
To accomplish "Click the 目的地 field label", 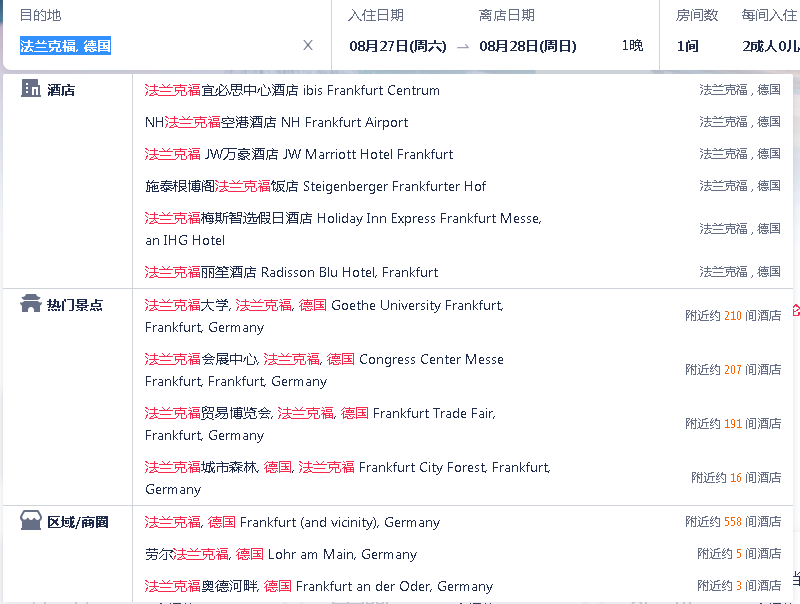I will tap(40, 15).
